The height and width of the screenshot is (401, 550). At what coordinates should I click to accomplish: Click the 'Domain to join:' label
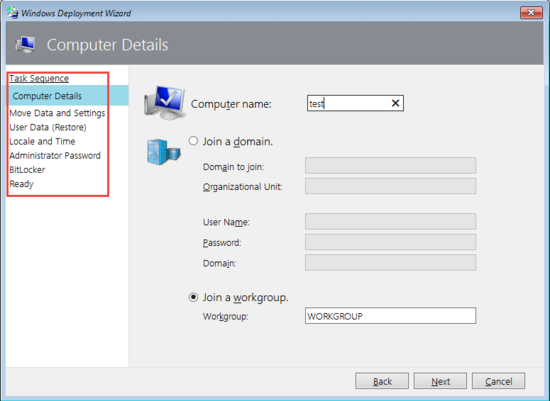(x=233, y=167)
